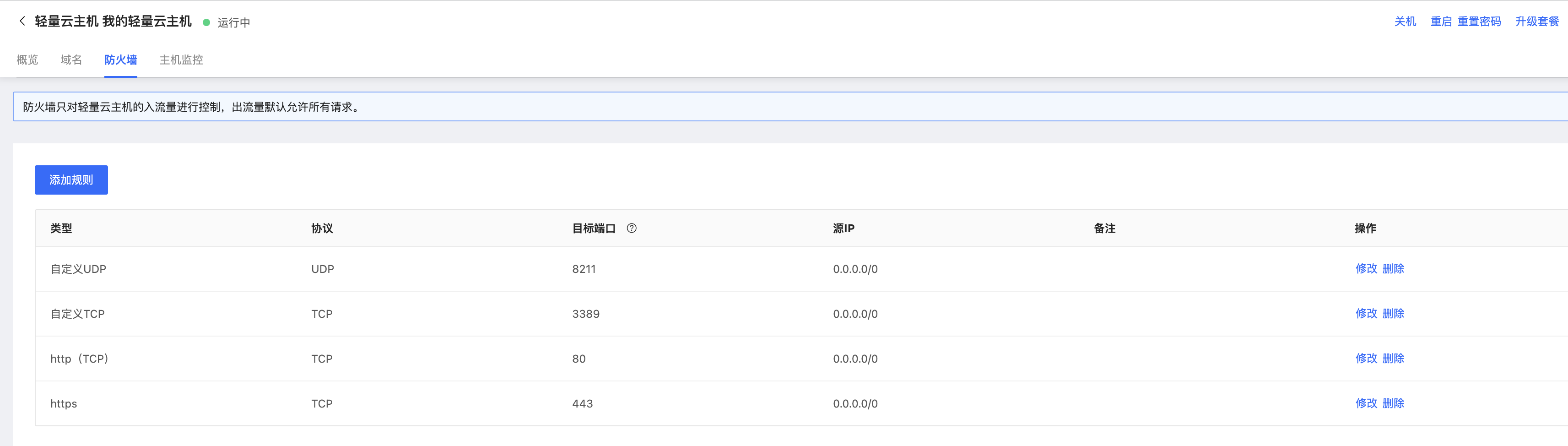Click the 源IP column header
This screenshot has width=1568, height=446.
coord(843,228)
